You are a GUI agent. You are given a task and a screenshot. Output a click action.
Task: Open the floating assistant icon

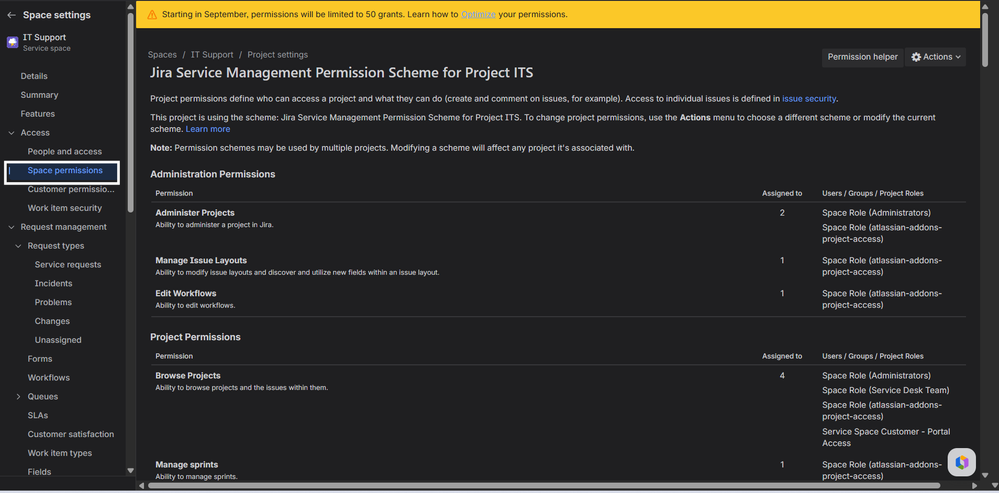point(961,462)
